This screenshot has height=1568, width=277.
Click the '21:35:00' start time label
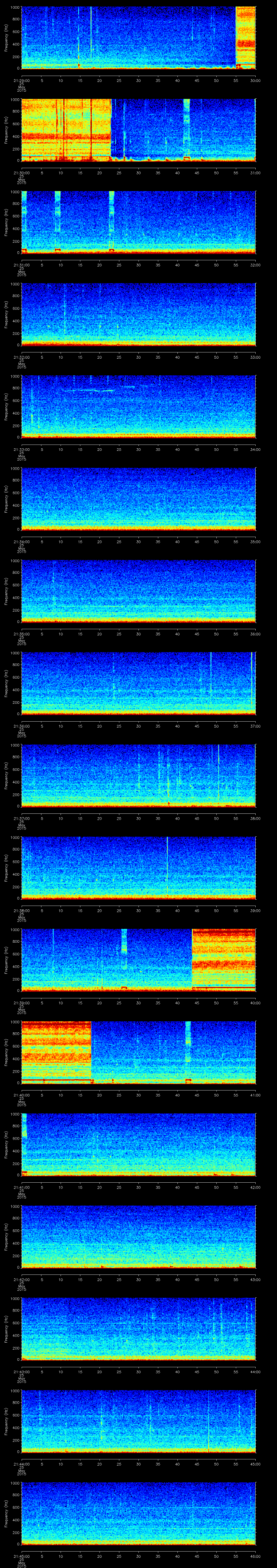[21, 634]
